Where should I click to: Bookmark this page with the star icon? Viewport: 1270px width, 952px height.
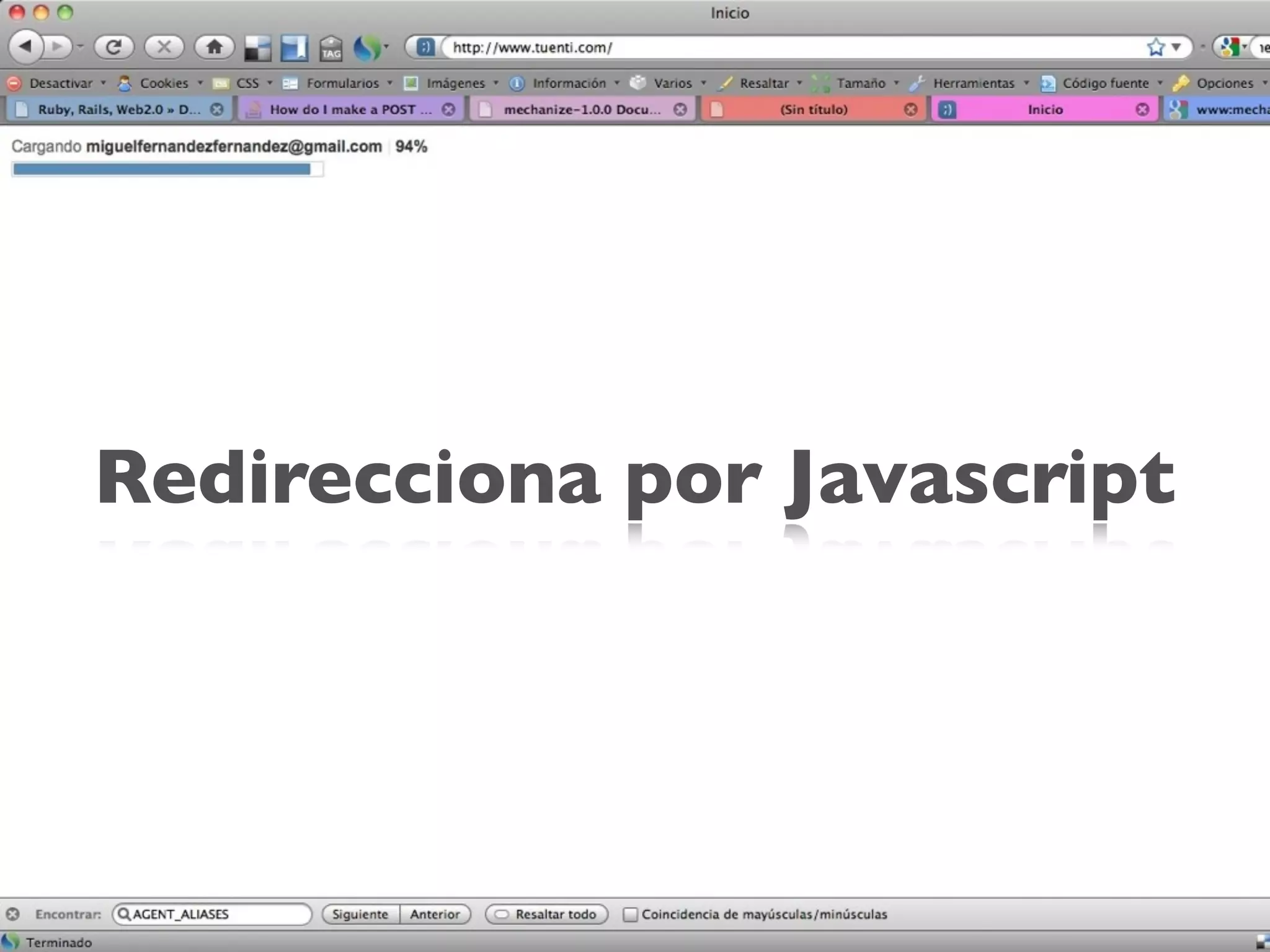click(x=1156, y=47)
